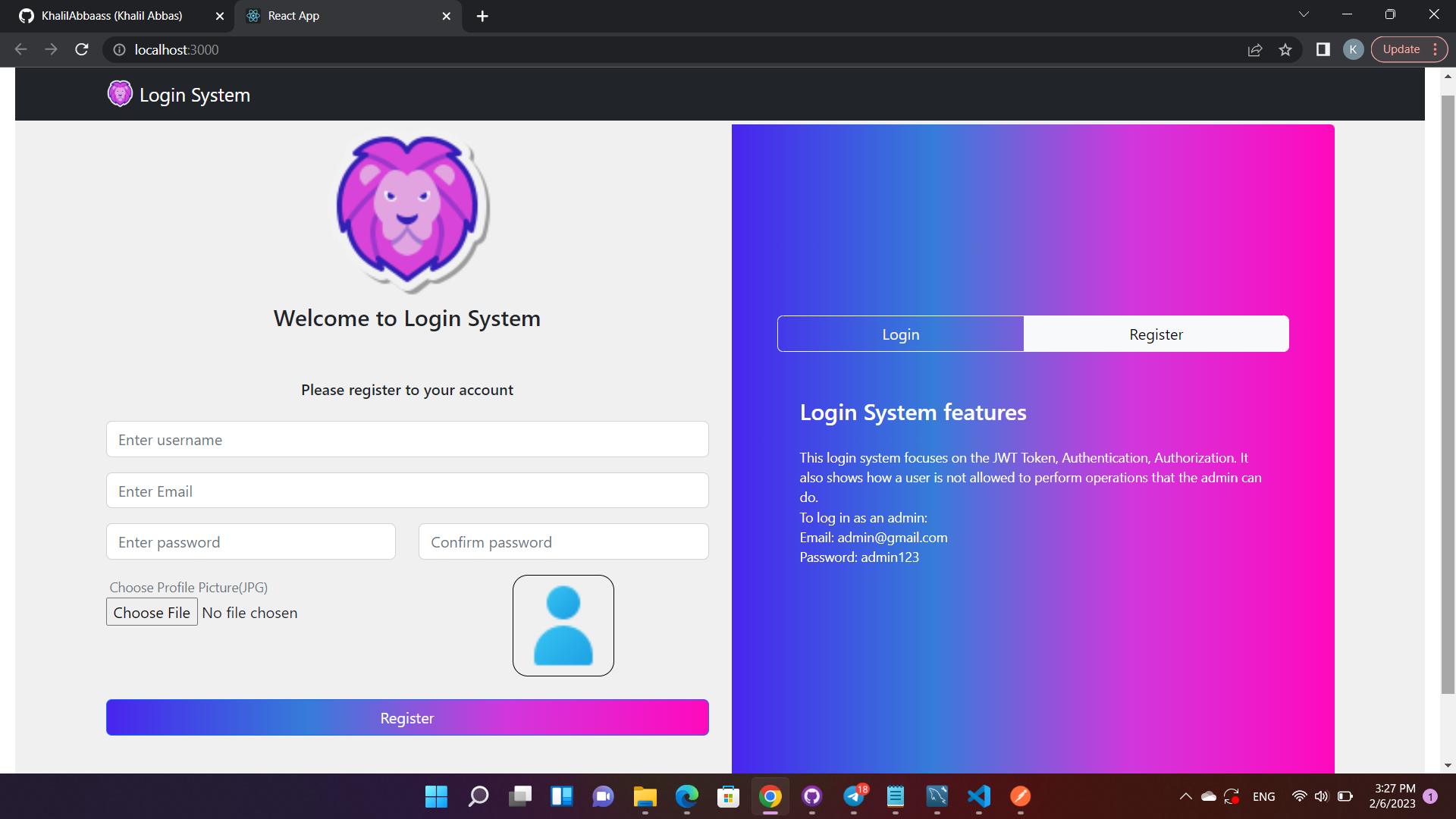The height and width of the screenshot is (819, 1456).
Task: Open Telegram from the taskbar
Action: click(853, 796)
